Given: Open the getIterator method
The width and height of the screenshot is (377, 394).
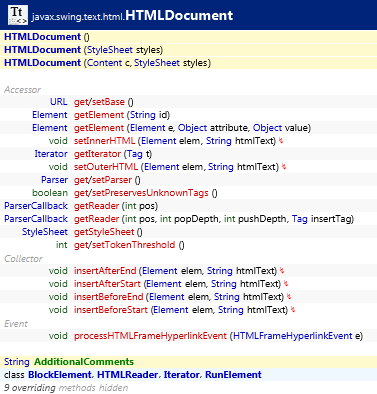Looking at the screenshot, I should tap(97, 154).
